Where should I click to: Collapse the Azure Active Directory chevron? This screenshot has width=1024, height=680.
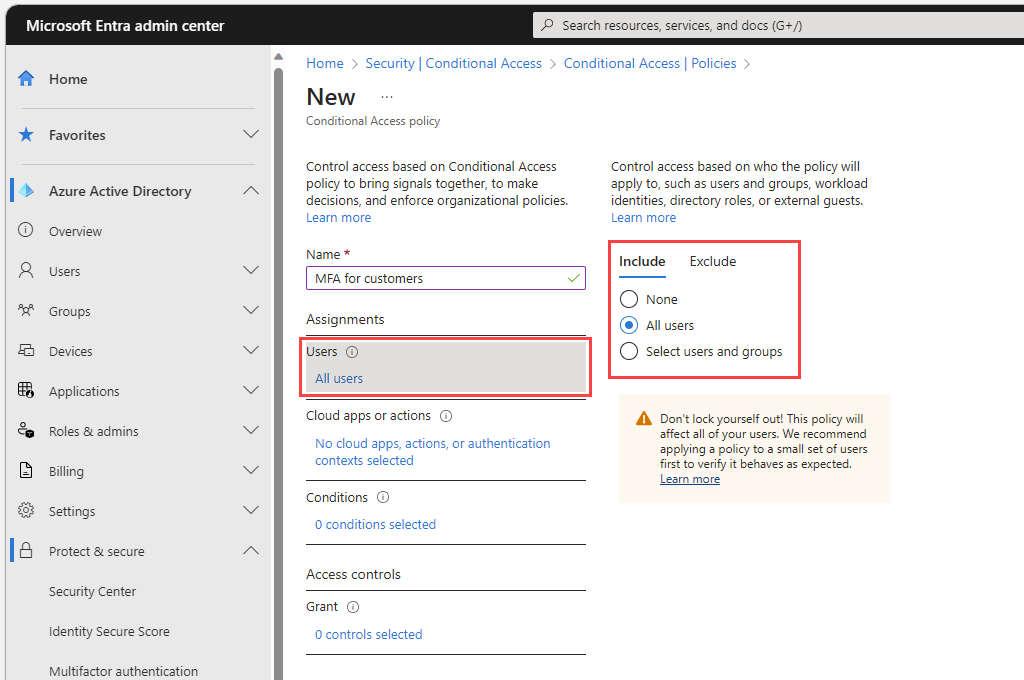point(251,191)
